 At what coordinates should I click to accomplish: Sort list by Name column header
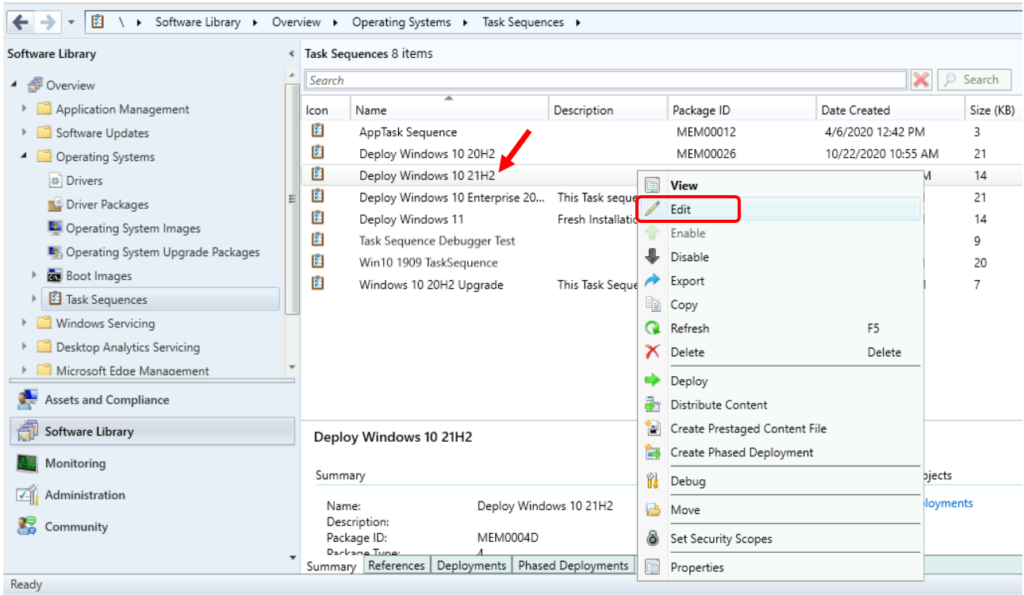[449, 110]
